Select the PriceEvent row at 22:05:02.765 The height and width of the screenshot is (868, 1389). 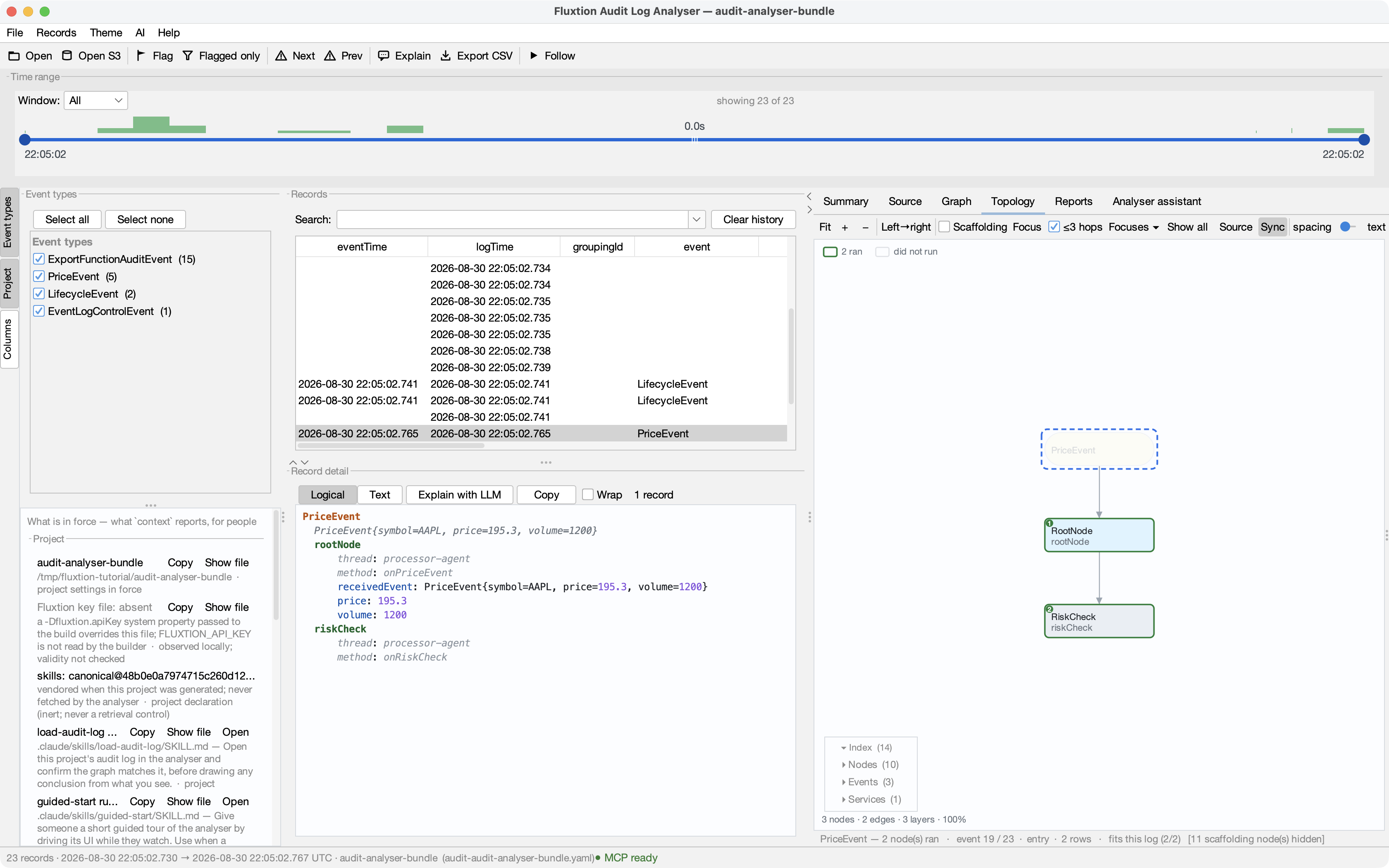pyautogui.click(x=541, y=434)
